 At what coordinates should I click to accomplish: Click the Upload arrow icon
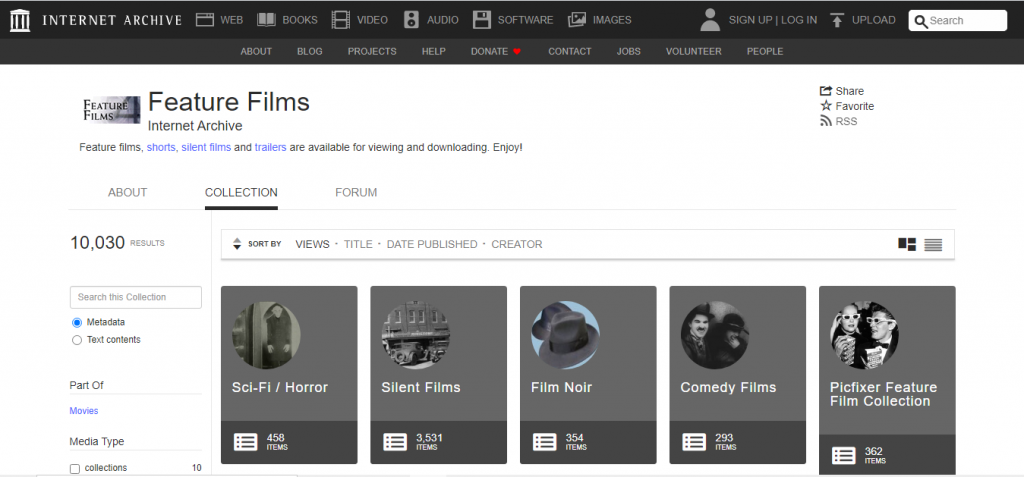click(x=837, y=20)
